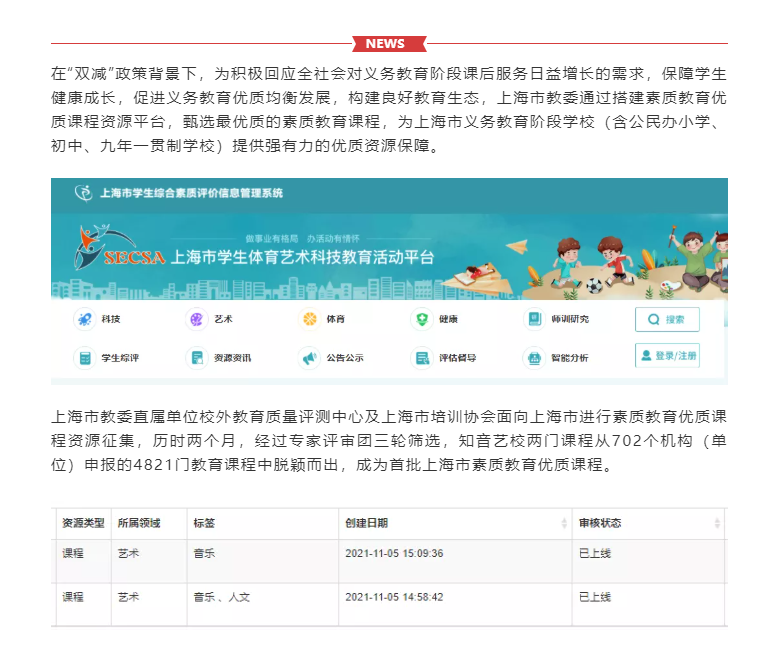
Task: Click the 体育 basketball icon
Action: [310, 319]
